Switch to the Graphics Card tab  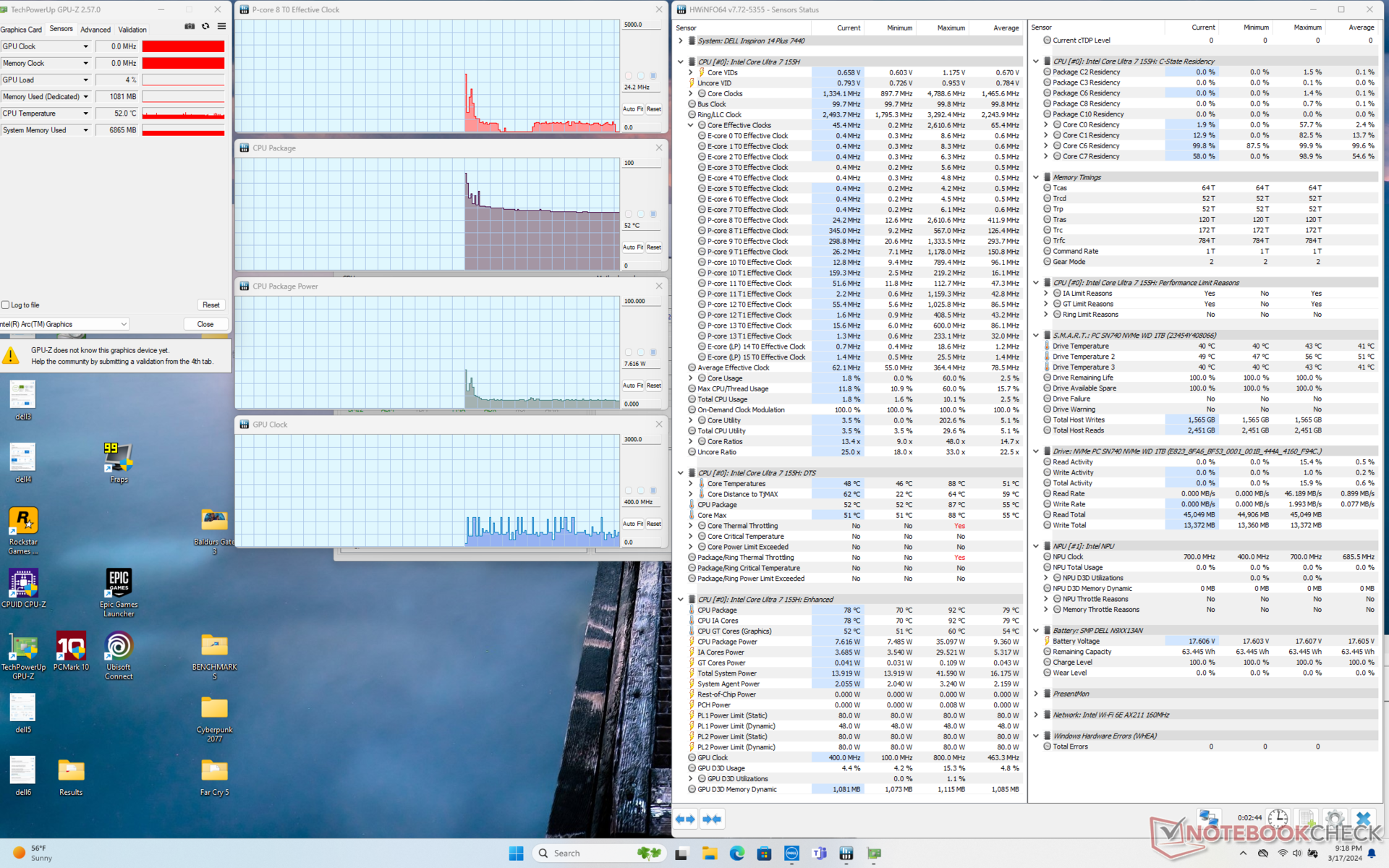pyautogui.click(x=22, y=30)
